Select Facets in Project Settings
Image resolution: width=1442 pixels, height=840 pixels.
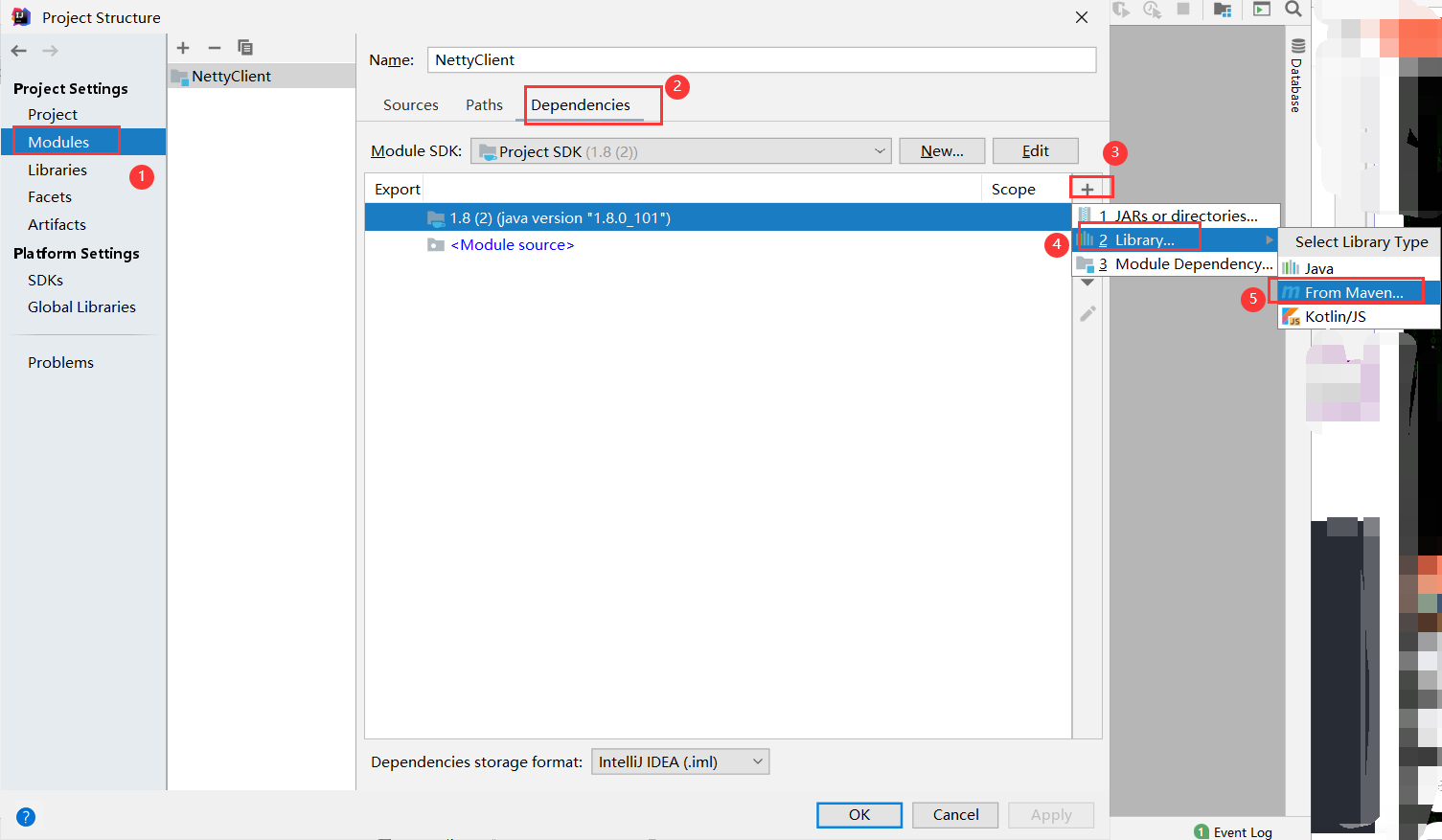50,197
